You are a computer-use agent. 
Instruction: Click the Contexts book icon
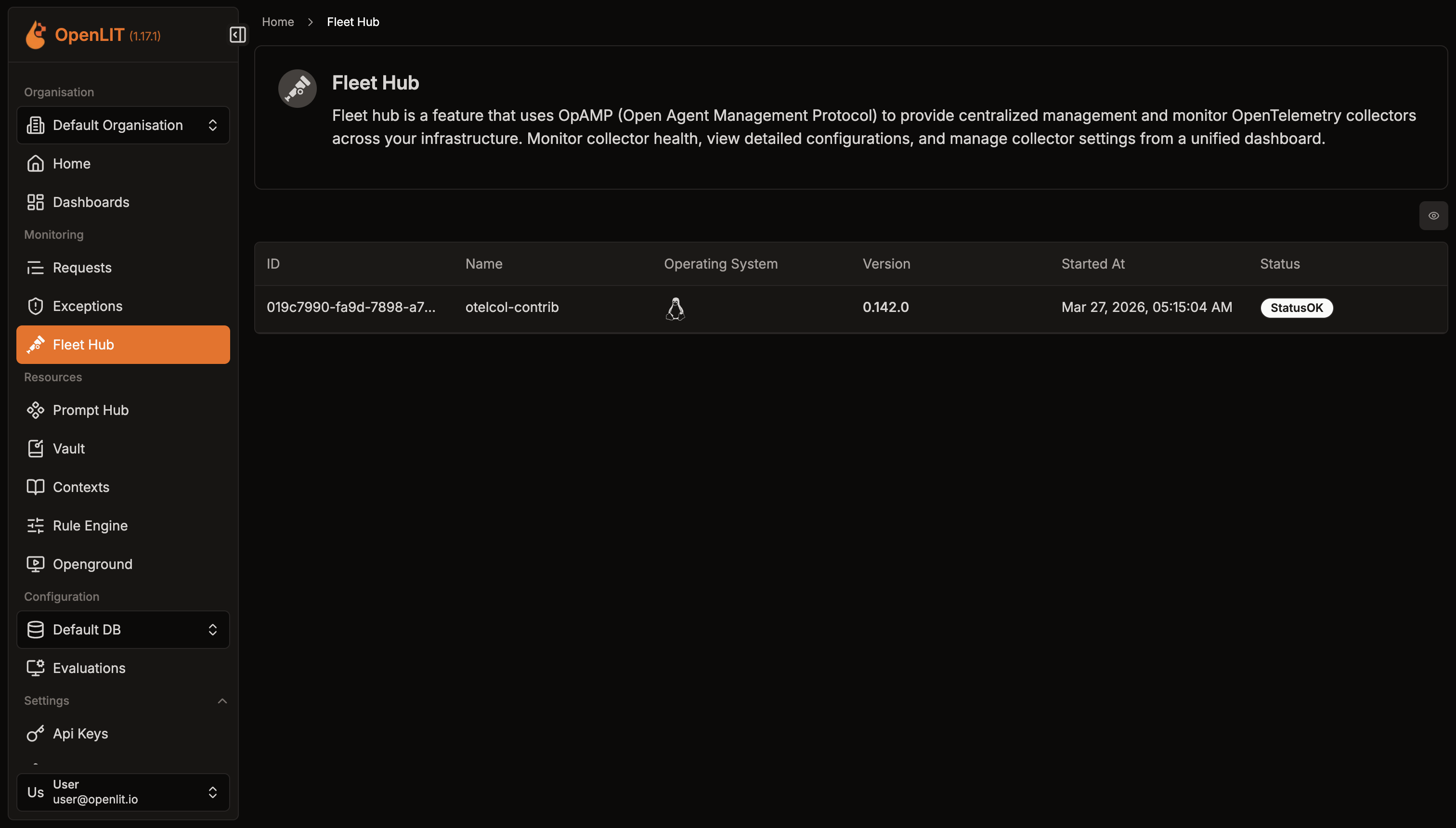pyautogui.click(x=35, y=487)
